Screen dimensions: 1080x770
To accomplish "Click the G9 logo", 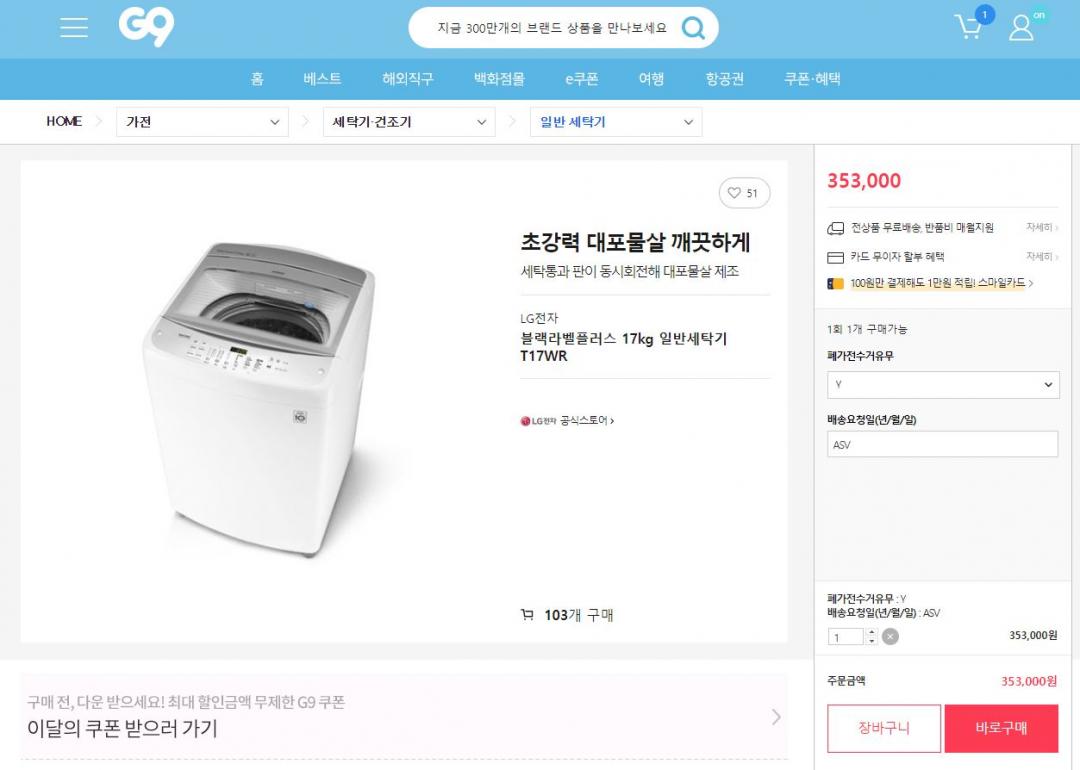I will click(146, 27).
